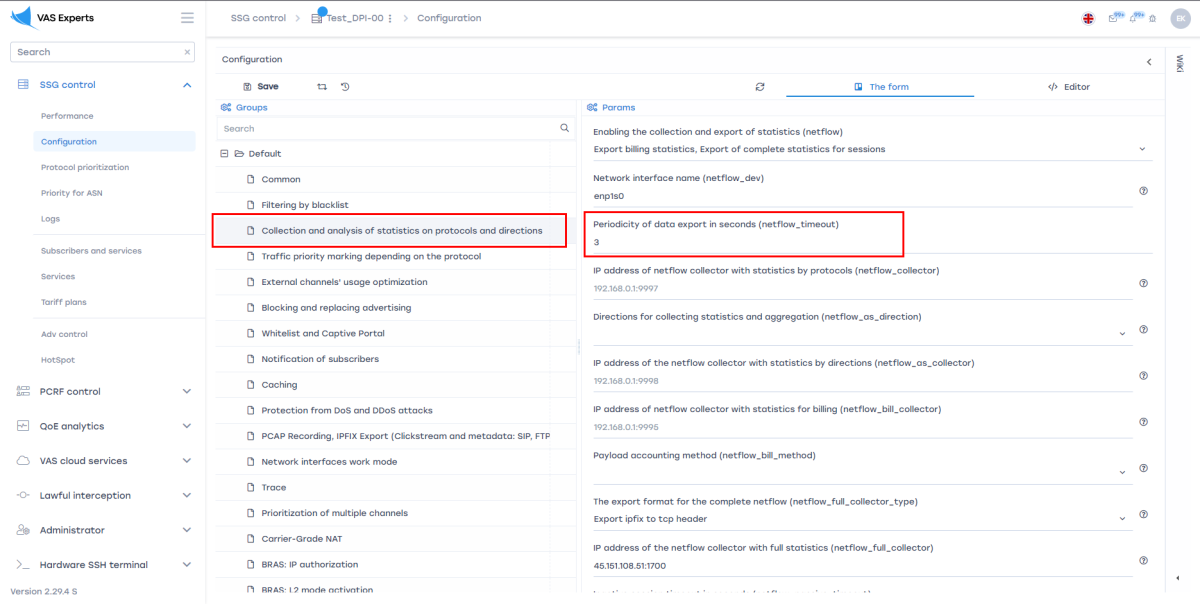Collapse the configuration panel with left chevron
The height and width of the screenshot is (604, 1200).
tap(1148, 61)
